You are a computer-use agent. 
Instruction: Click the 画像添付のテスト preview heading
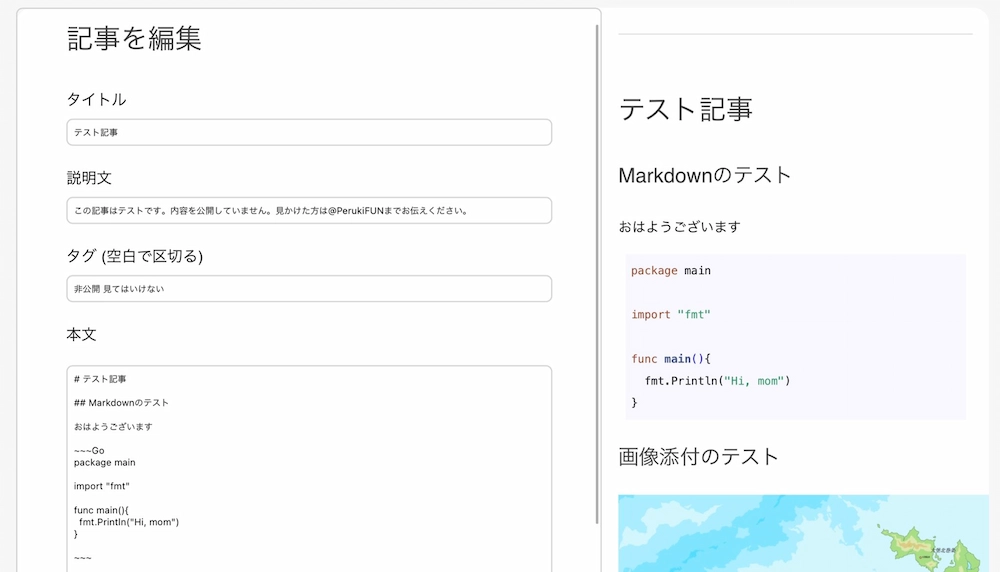tap(698, 456)
